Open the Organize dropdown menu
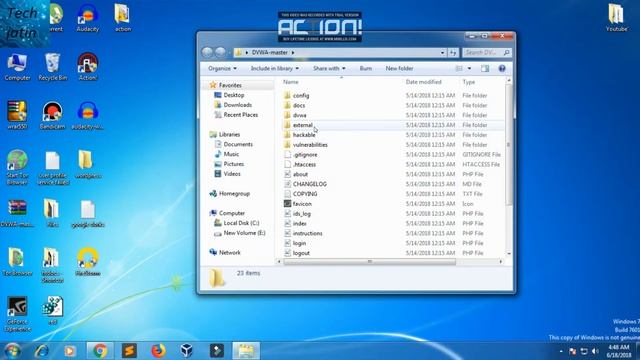The image size is (640, 360). (x=222, y=69)
